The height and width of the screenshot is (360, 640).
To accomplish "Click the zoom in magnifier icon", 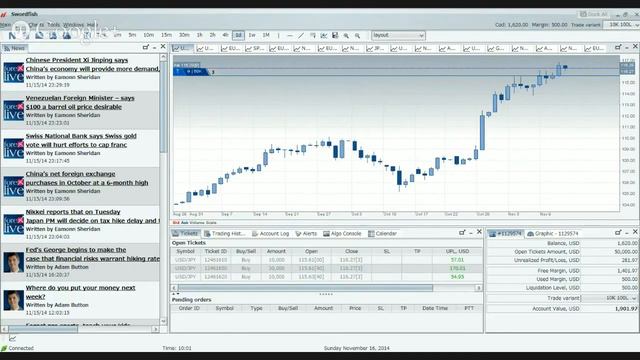I will (x=346, y=36).
